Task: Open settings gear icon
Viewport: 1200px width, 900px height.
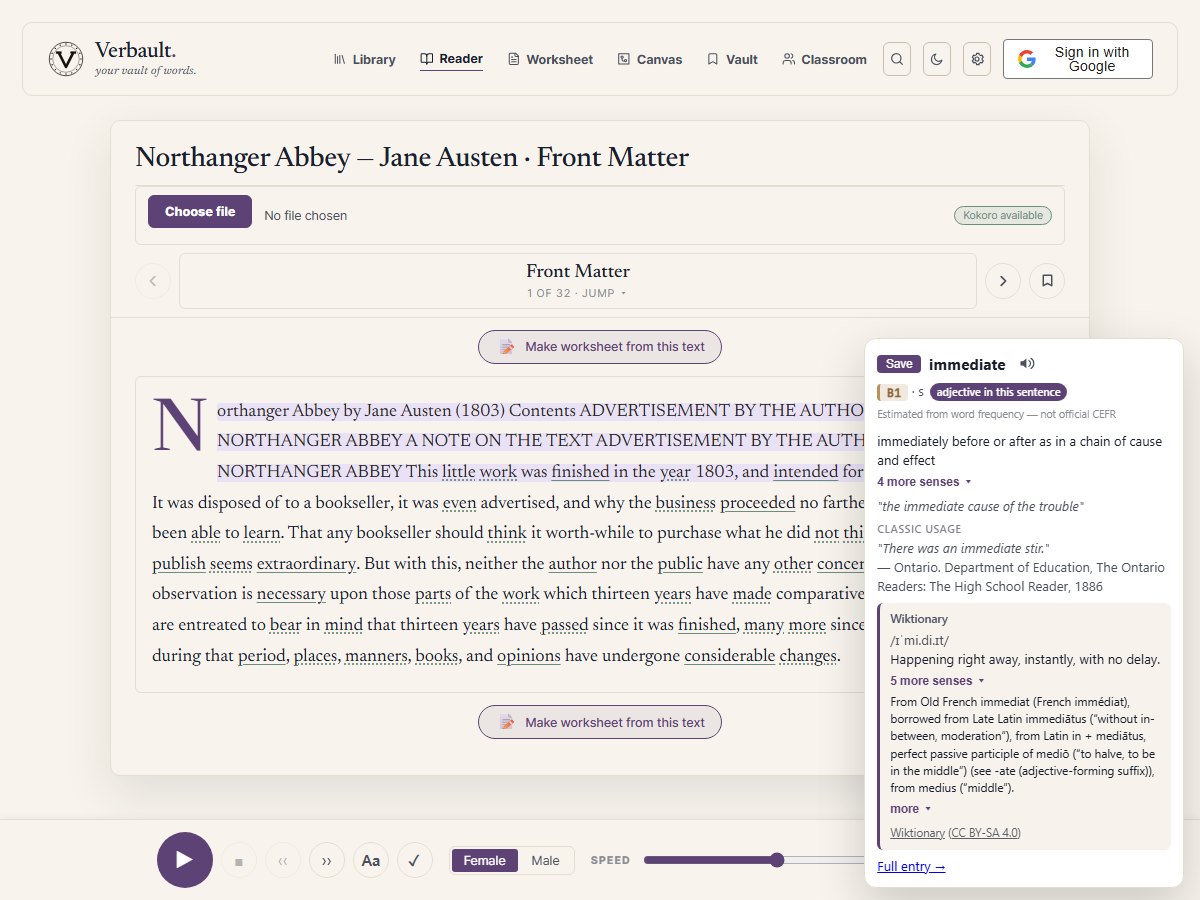Action: (977, 59)
